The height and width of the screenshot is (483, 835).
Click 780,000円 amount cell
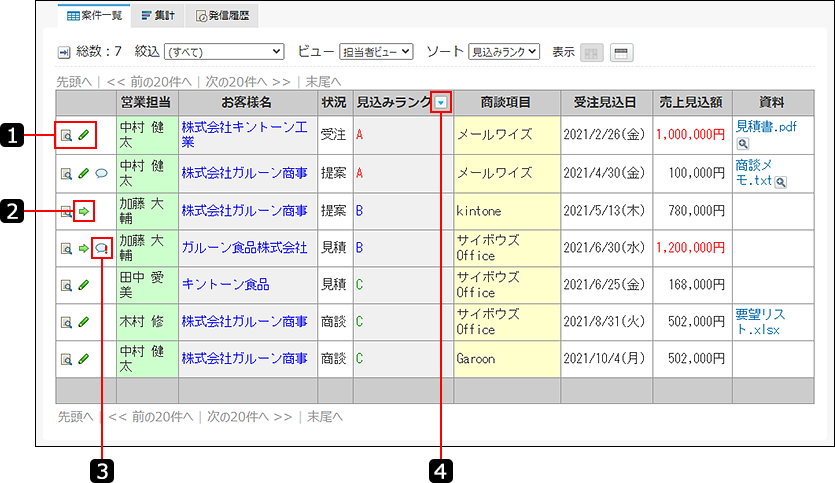692,211
